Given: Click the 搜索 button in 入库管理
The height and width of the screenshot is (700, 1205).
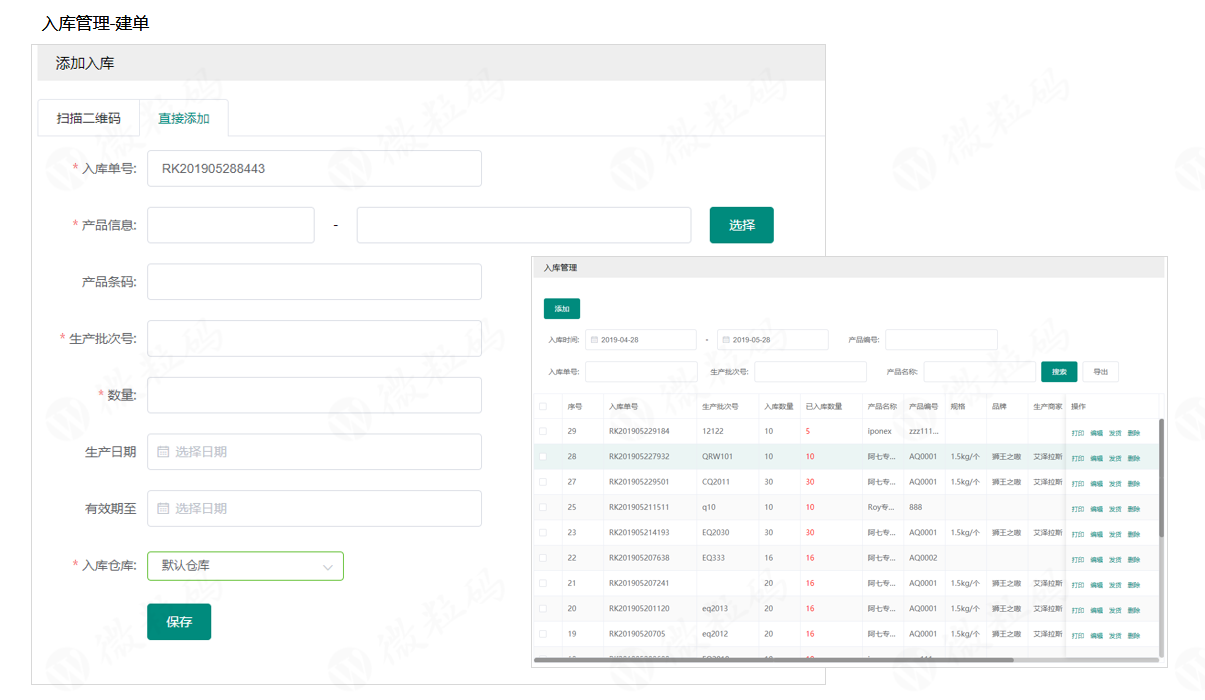Looking at the screenshot, I should point(1058,372).
